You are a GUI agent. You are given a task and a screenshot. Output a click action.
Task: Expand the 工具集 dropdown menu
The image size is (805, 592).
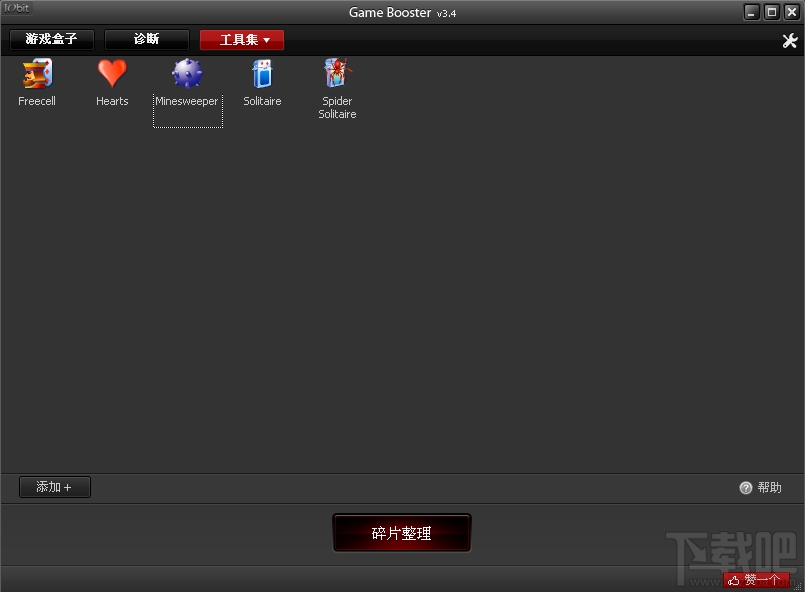click(x=242, y=40)
